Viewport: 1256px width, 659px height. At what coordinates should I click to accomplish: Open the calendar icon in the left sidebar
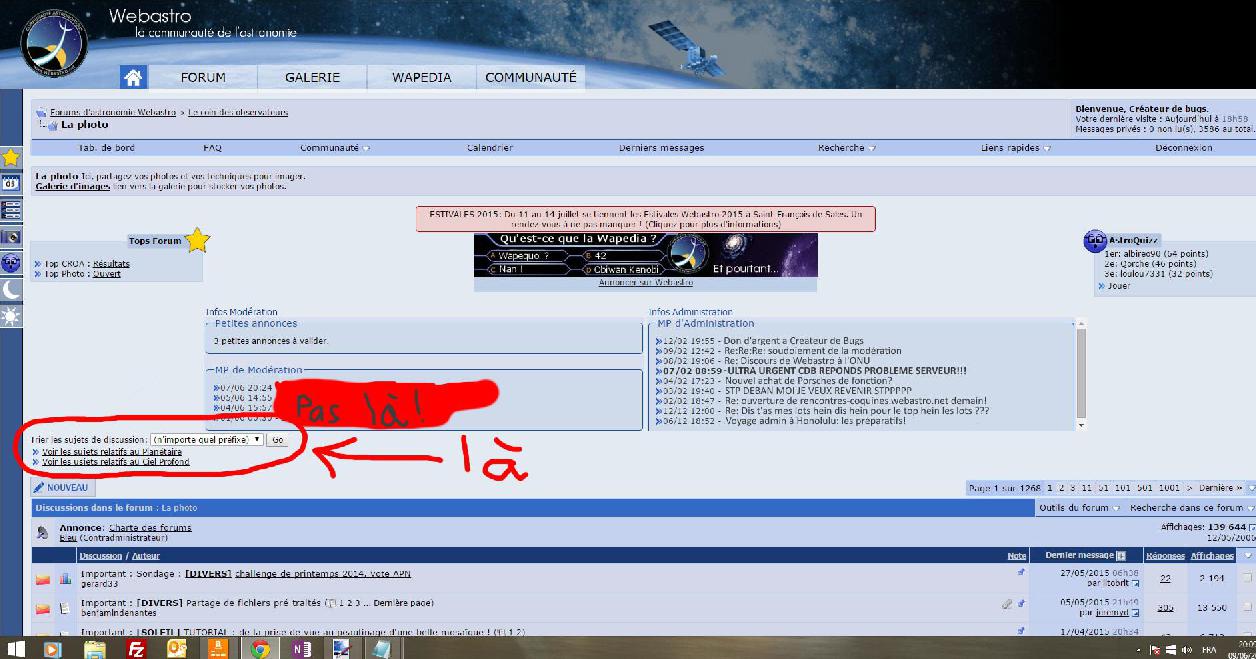(11, 183)
